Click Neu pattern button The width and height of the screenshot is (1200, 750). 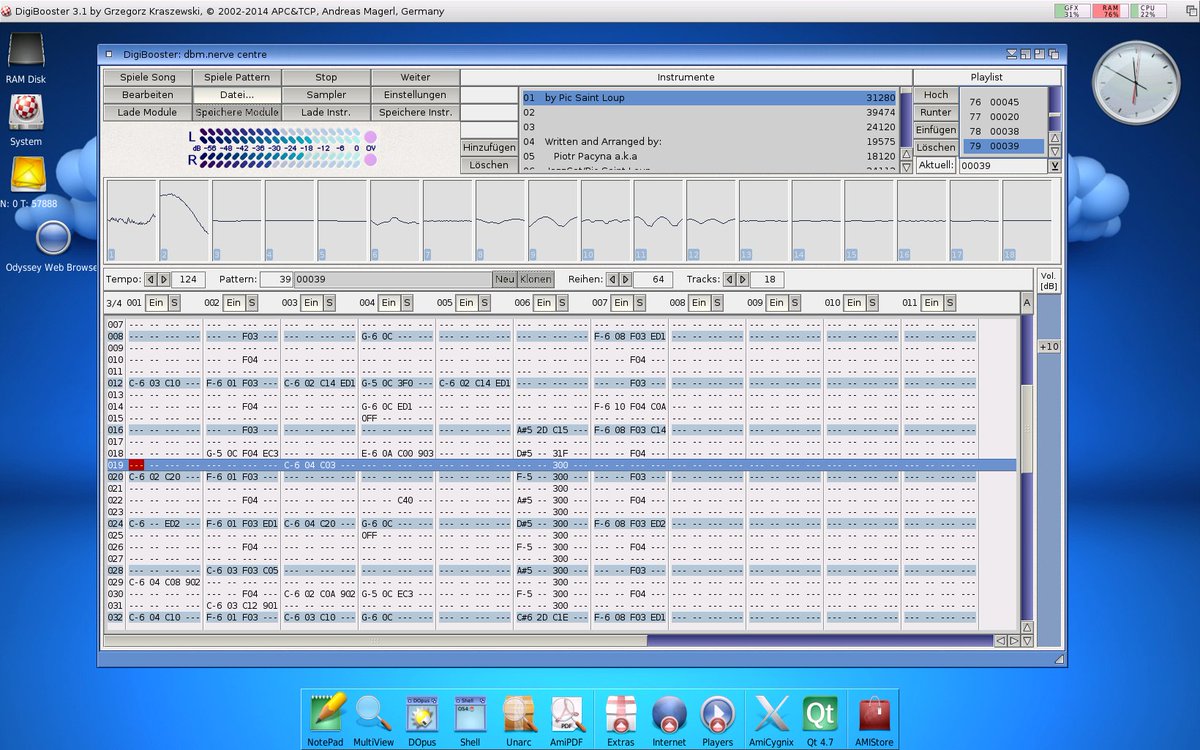coord(504,280)
